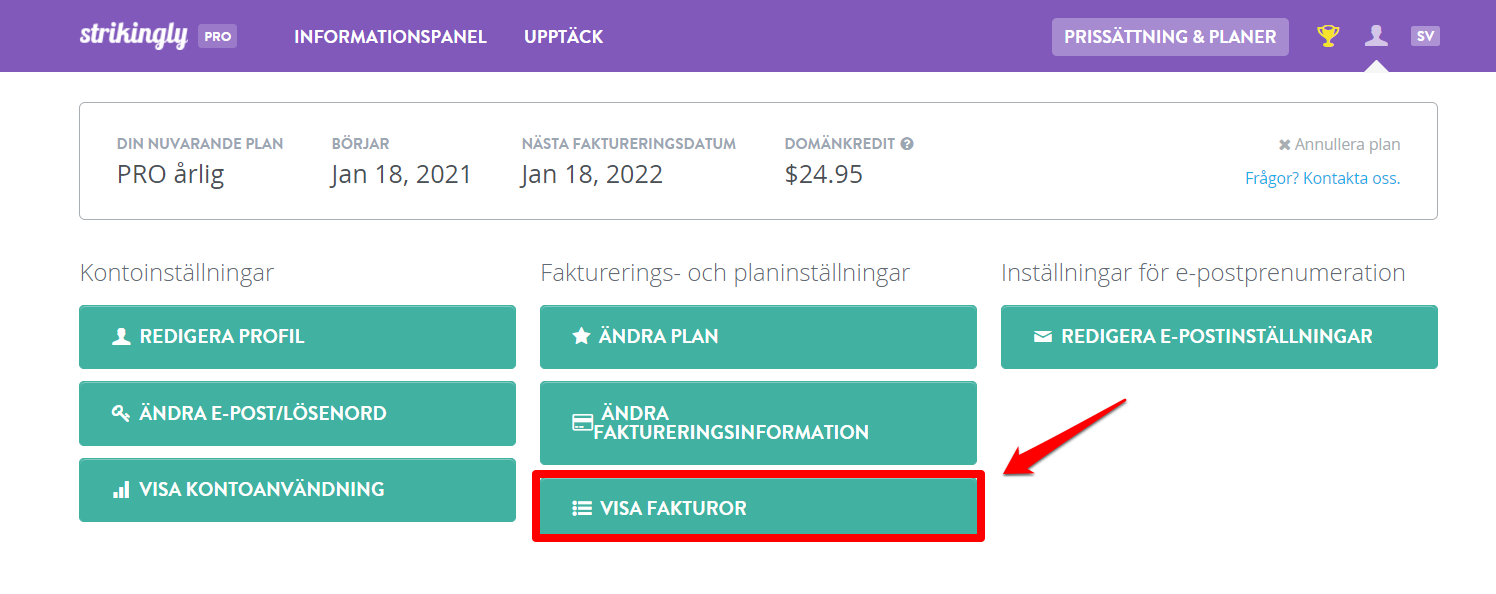
Task: Open Prissättning & Planer
Action: click(1170, 37)
